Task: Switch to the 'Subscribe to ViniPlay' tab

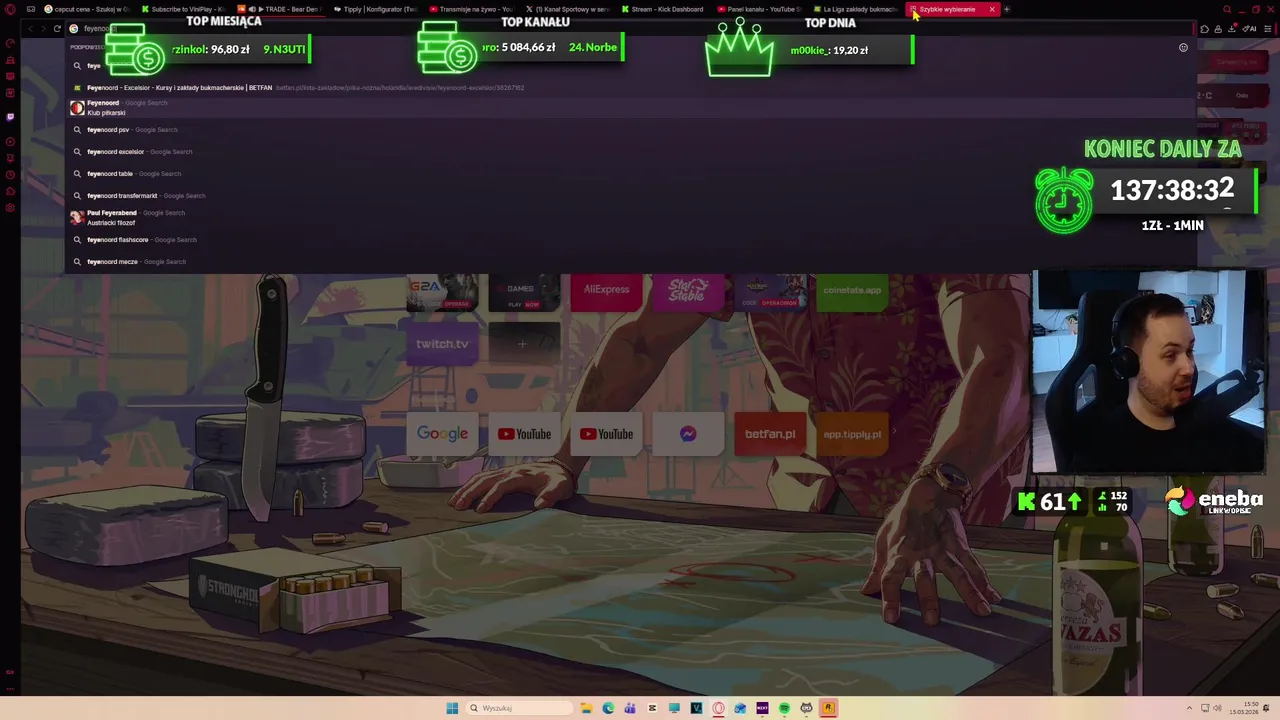Action: pyautogui.click(x=183, y=9)
